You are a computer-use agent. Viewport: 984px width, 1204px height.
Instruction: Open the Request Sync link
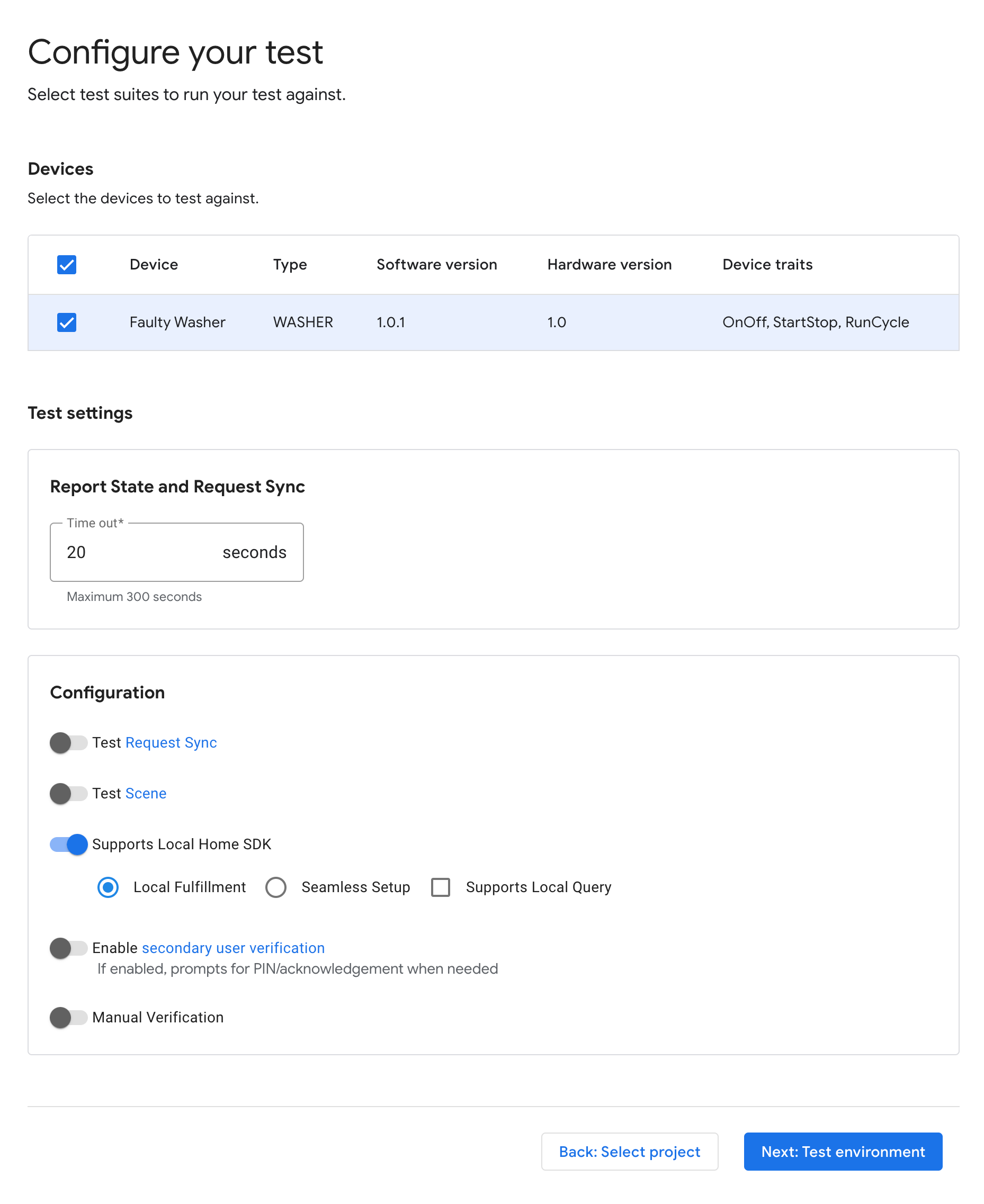[x=171, y=742]
